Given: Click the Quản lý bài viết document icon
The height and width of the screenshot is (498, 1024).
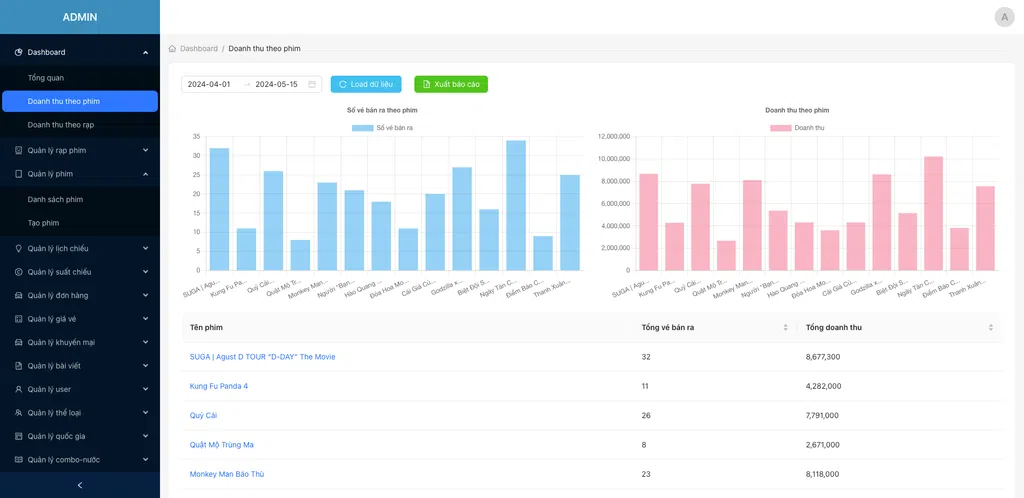Looking at the screenshot, I should click(18, 366).
